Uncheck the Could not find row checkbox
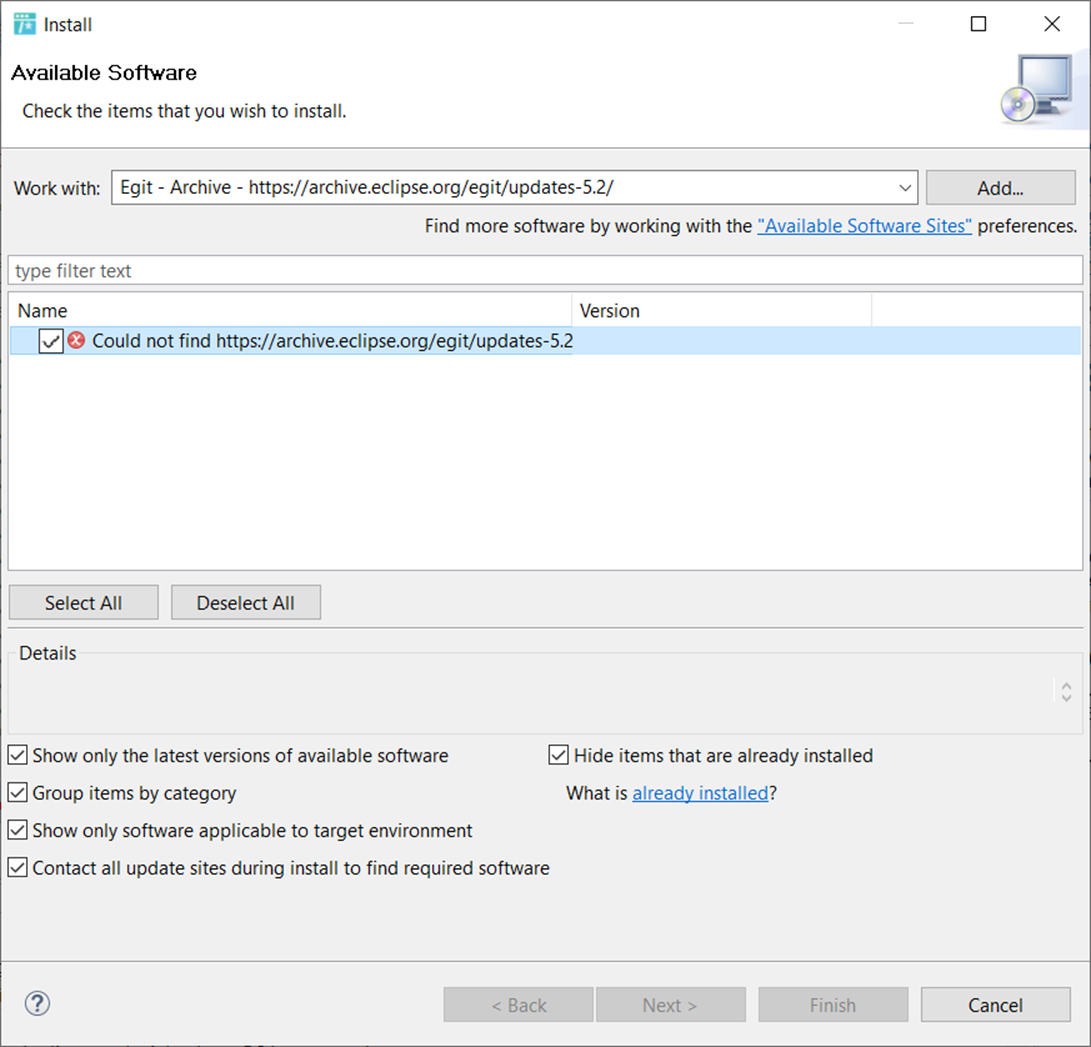The height and width of the screenshot is (1047, 1091). [51, 341]
